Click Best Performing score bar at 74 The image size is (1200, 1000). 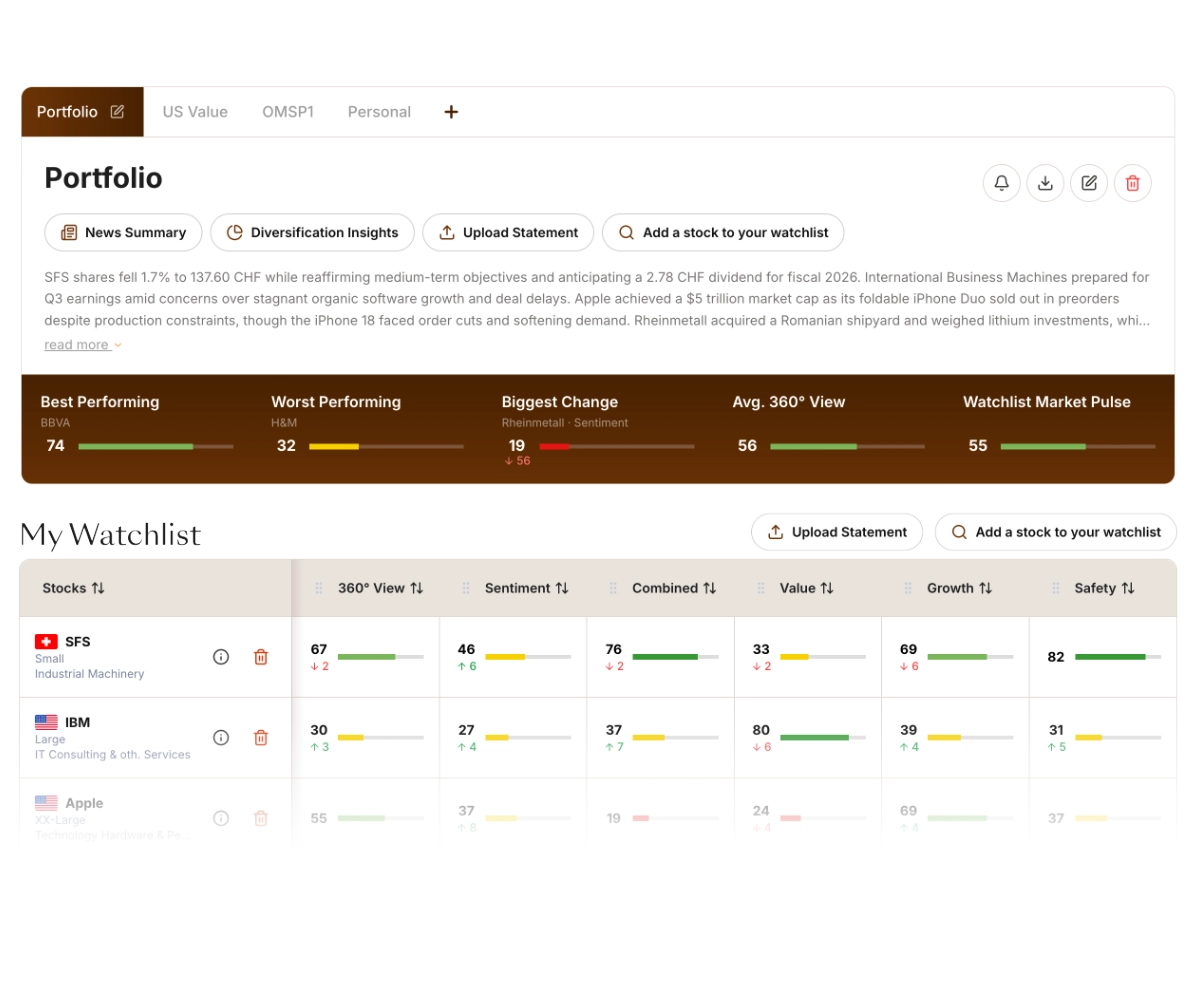coord(156,446)
